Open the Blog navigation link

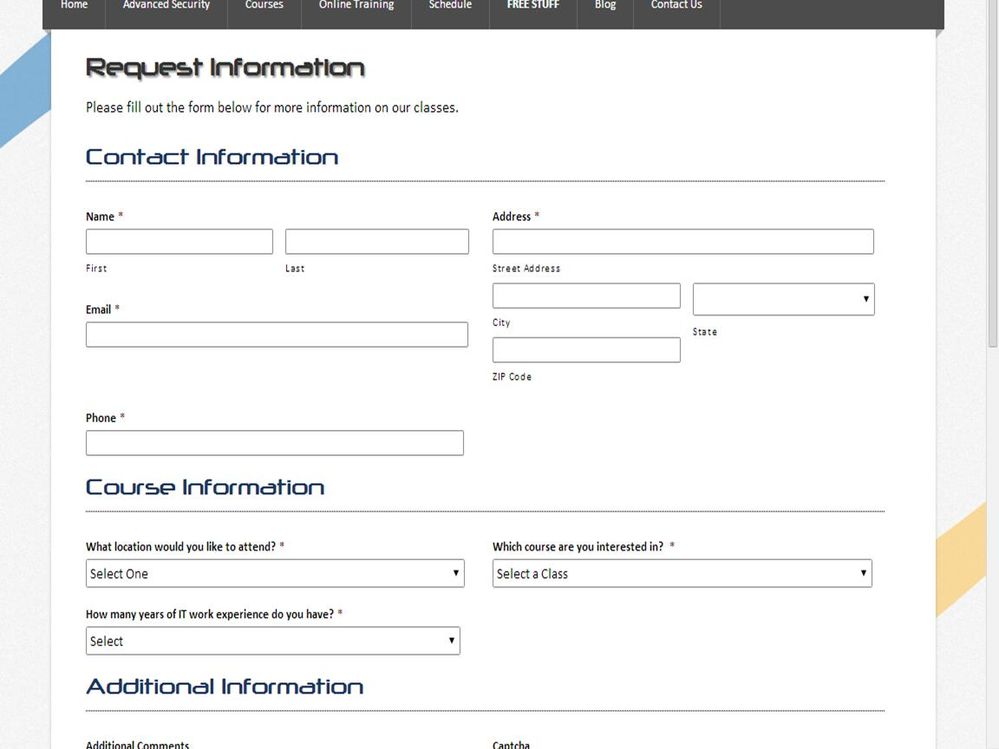coord(605,6)
